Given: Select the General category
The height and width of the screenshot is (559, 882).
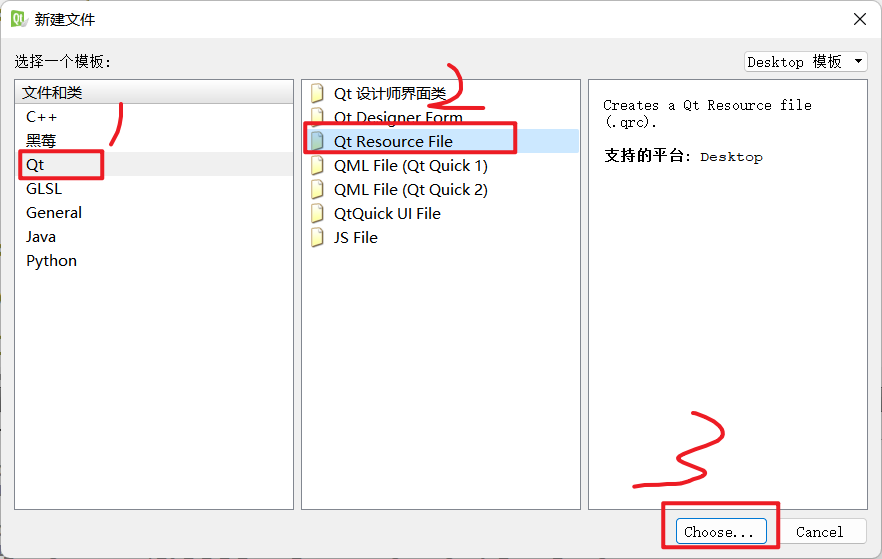Looking at the screenshot, I should [x=154, y=213].
